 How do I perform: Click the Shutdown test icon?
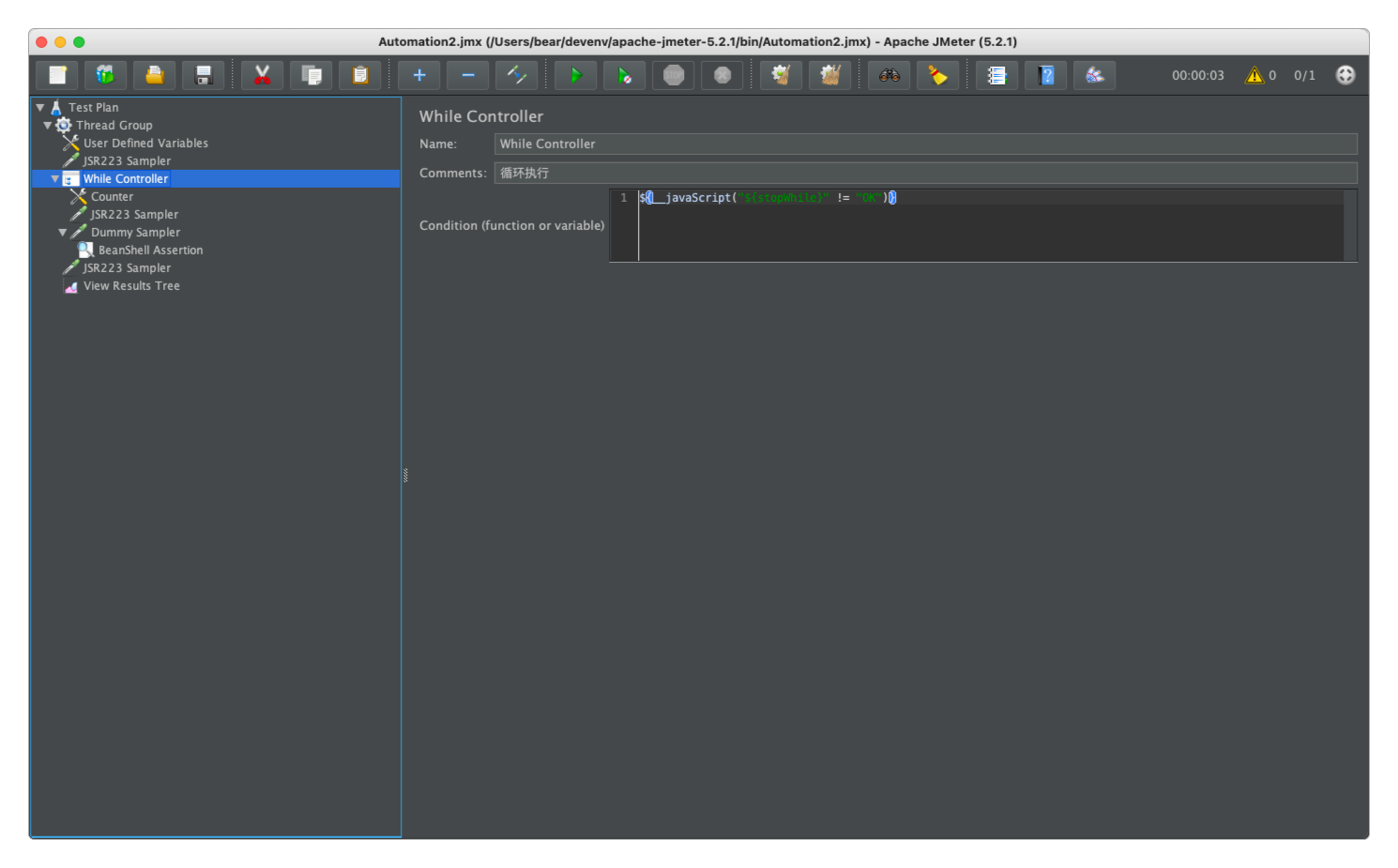[722, 75]
